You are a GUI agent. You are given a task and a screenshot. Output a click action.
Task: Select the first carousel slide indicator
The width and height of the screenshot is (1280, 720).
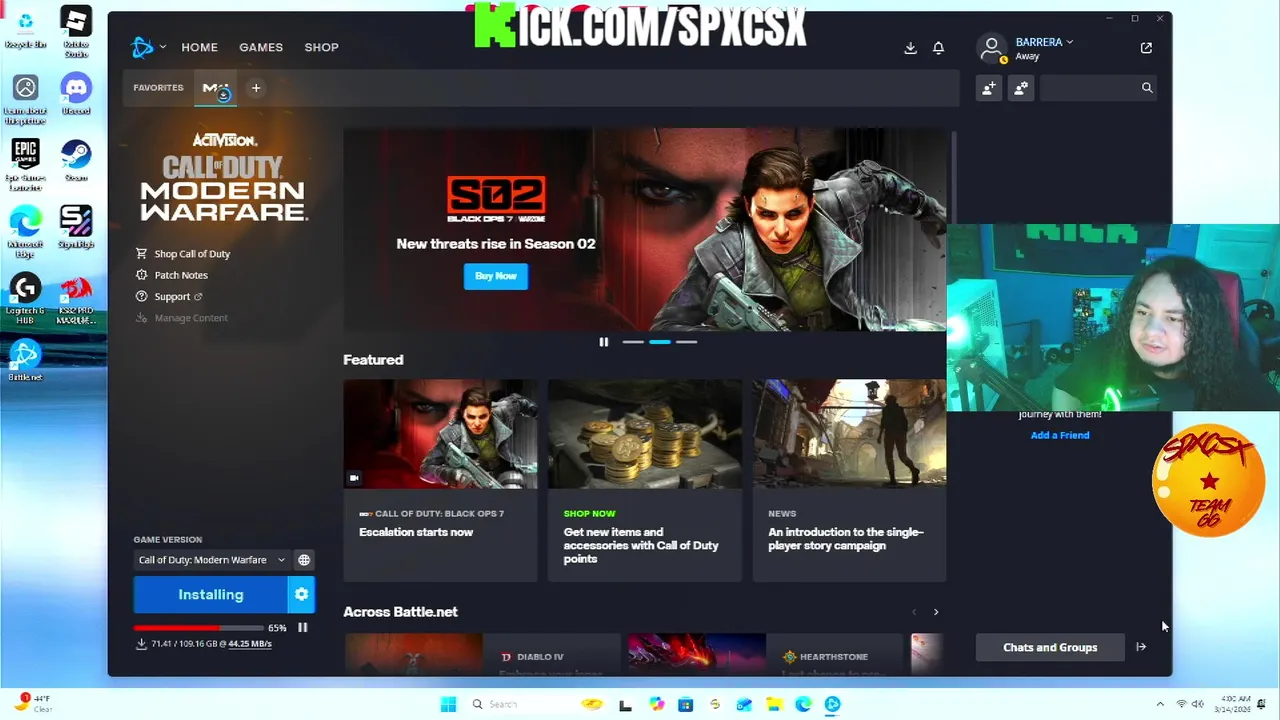(x=633, y=342)
